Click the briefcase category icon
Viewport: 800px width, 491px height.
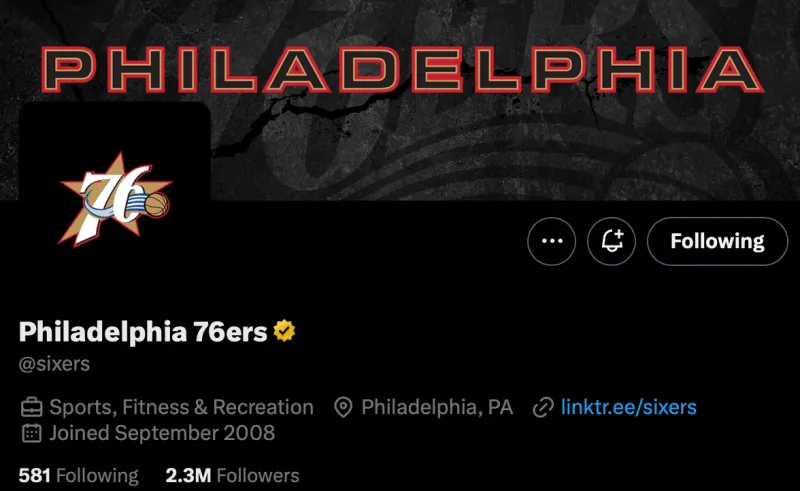pos(31,407)
